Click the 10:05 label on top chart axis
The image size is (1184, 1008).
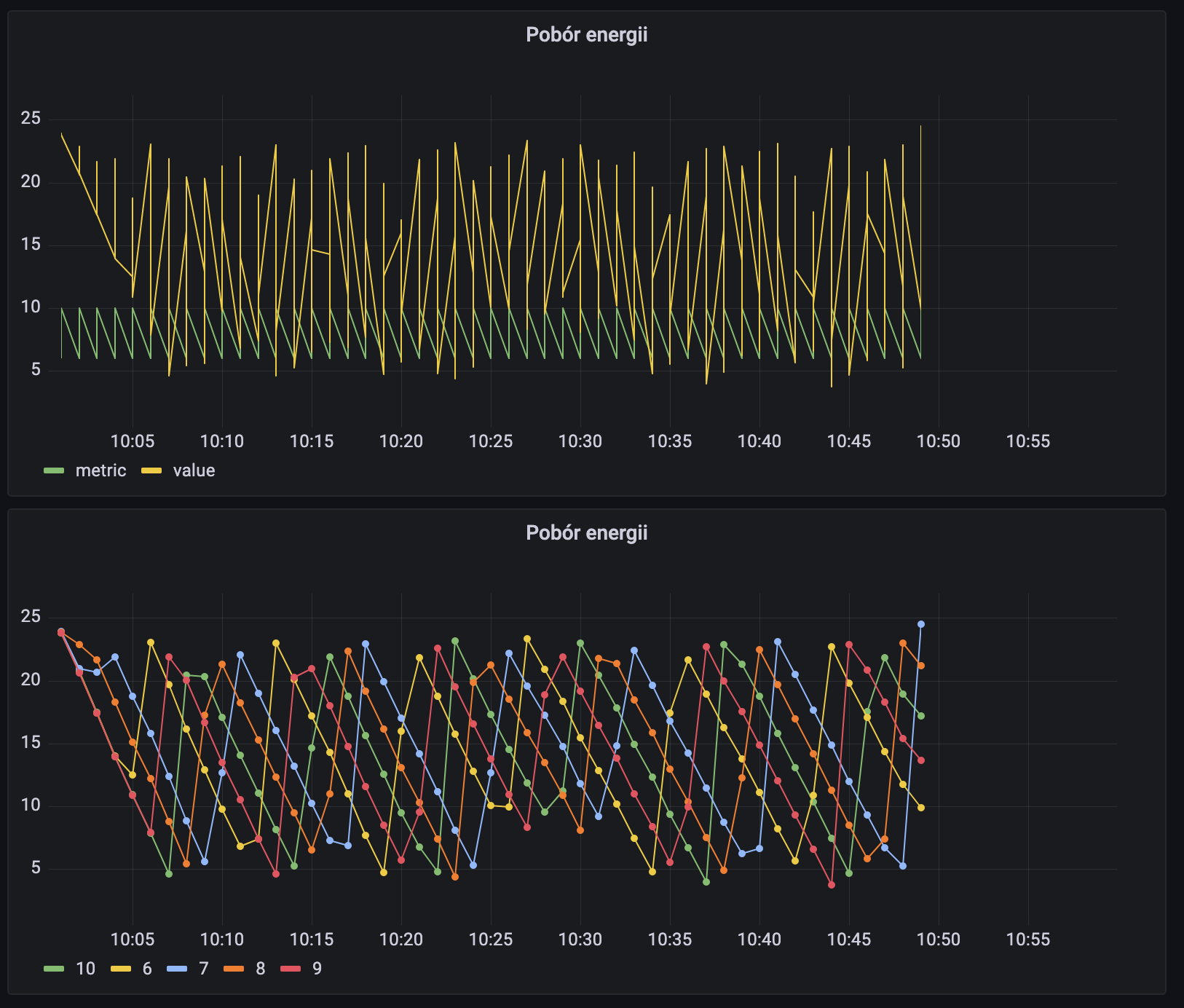coord(133,441)
